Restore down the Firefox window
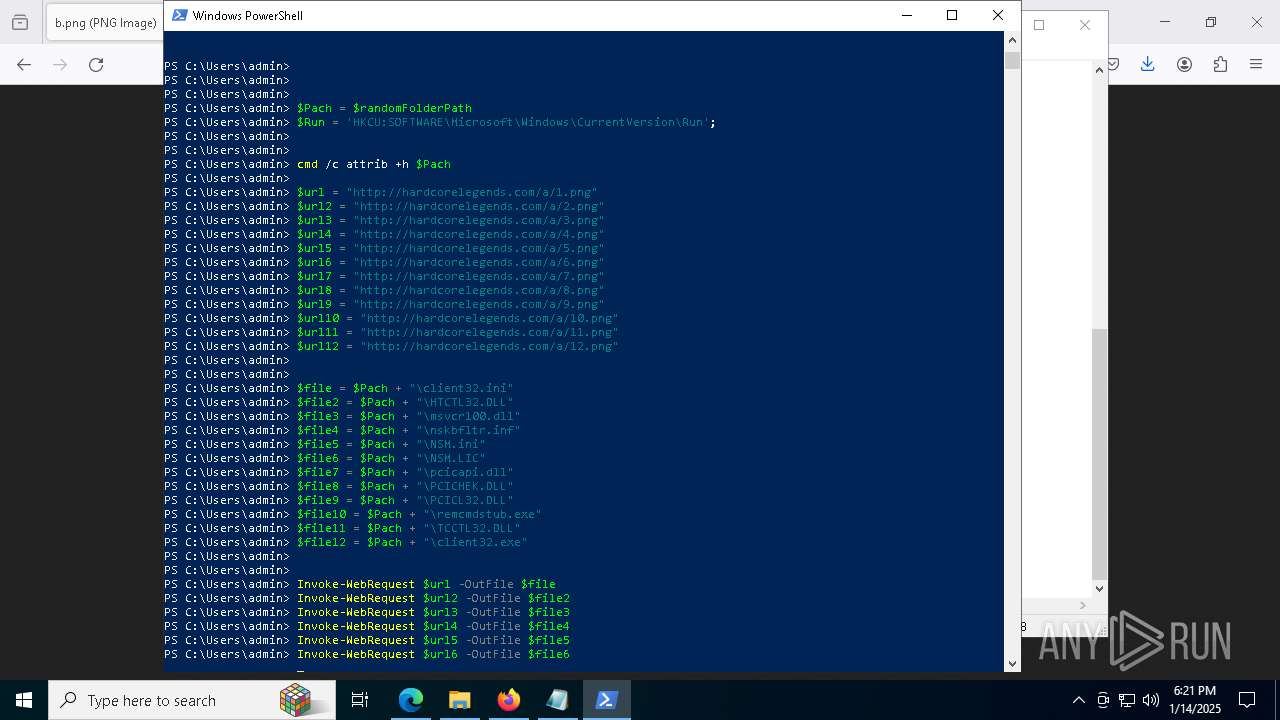 point(1211,22)
